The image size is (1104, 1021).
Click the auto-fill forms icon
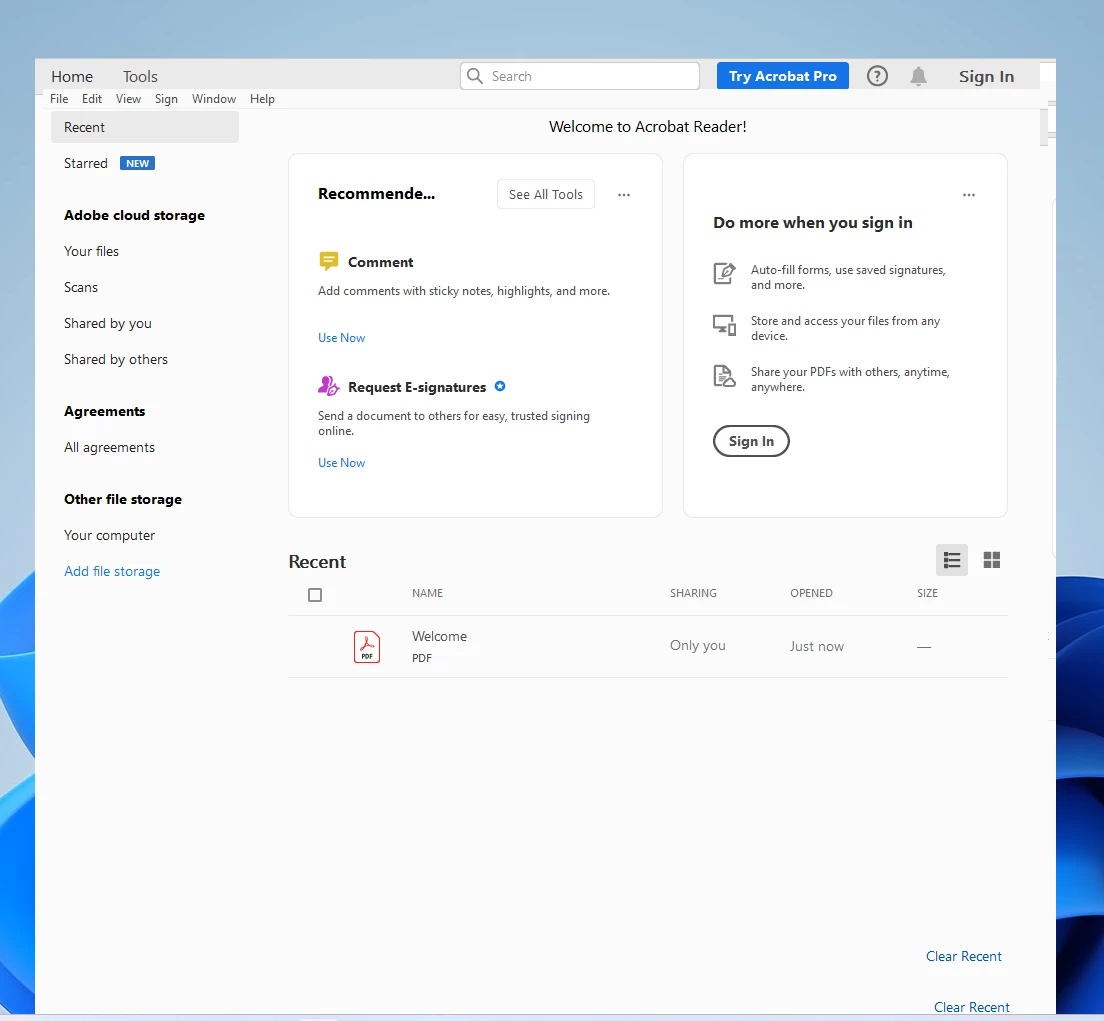(x=724, y=273)
